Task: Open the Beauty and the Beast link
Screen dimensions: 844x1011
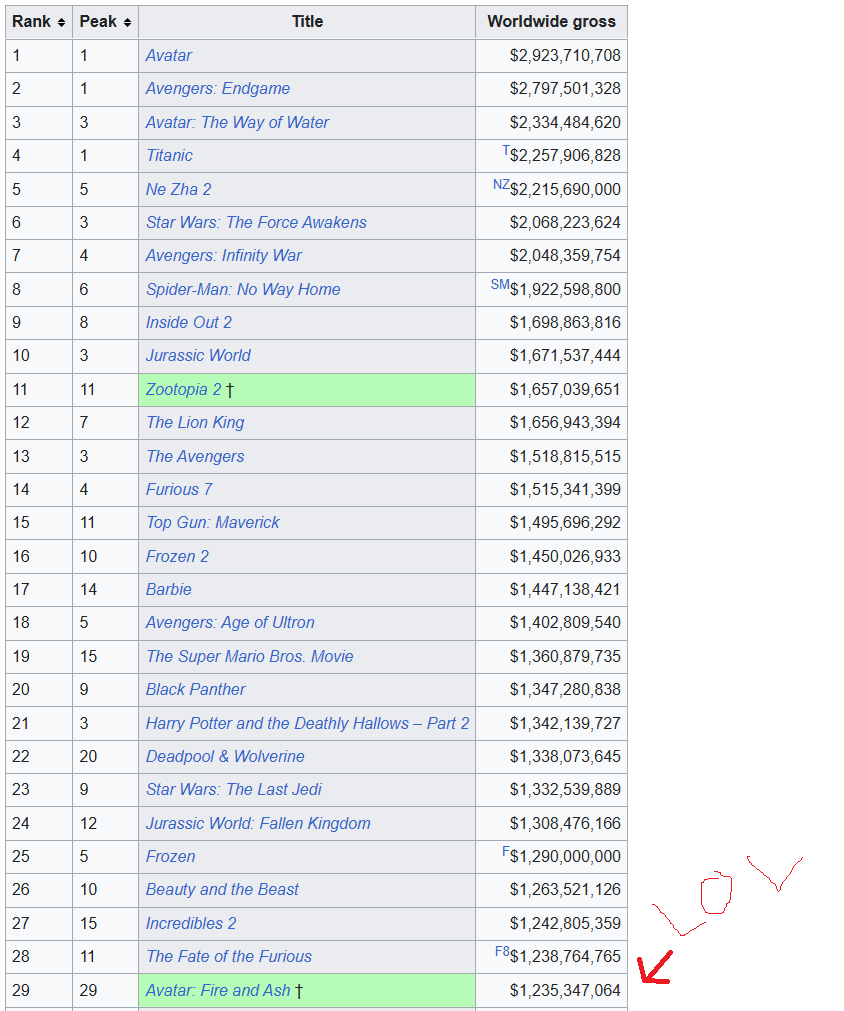Action: [222, 889]
